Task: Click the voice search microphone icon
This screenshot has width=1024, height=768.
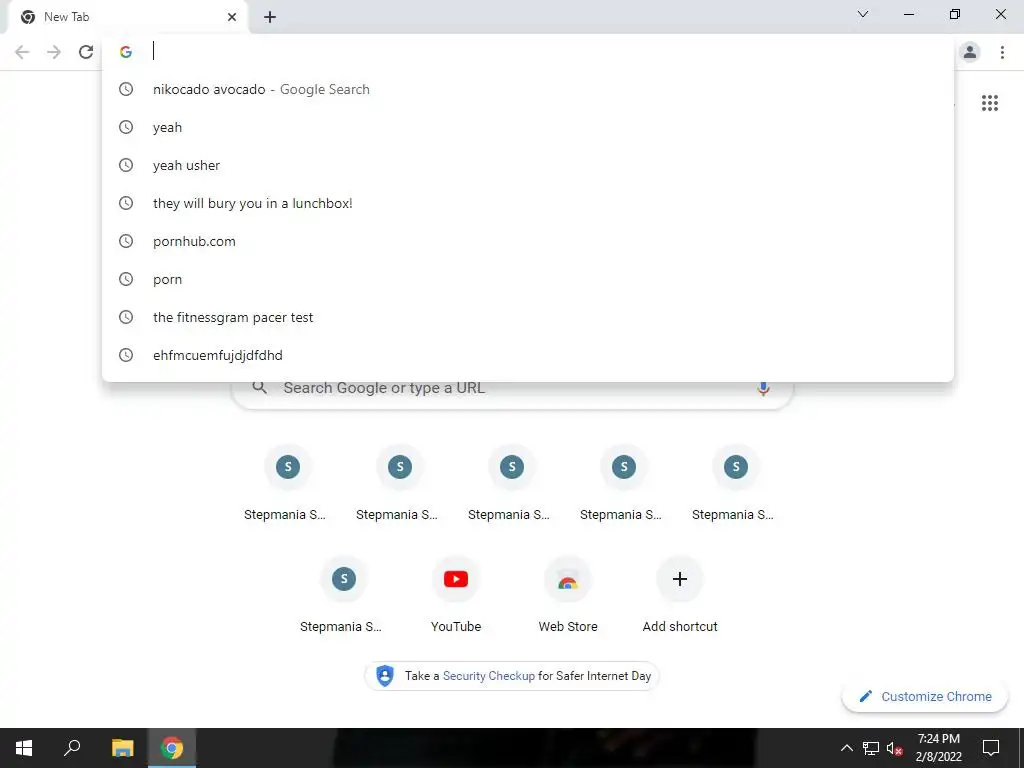Action: (x=763, y=388)
